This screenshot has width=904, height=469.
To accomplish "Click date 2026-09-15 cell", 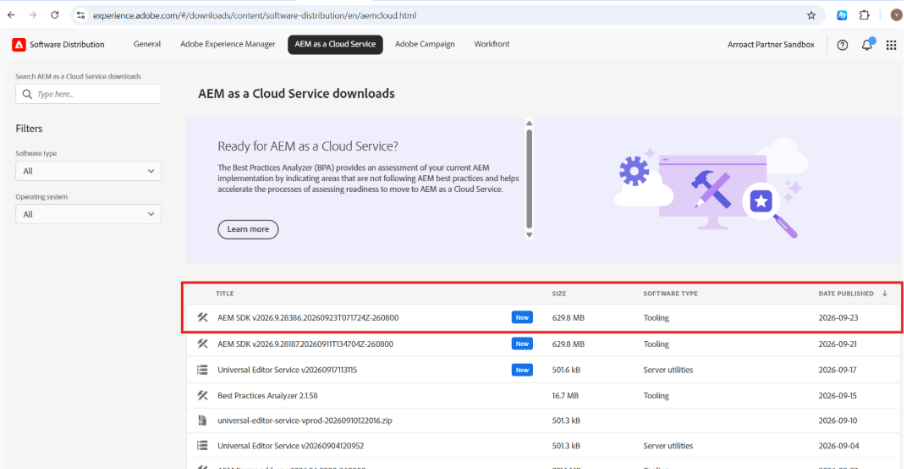I will pos(838,396).
